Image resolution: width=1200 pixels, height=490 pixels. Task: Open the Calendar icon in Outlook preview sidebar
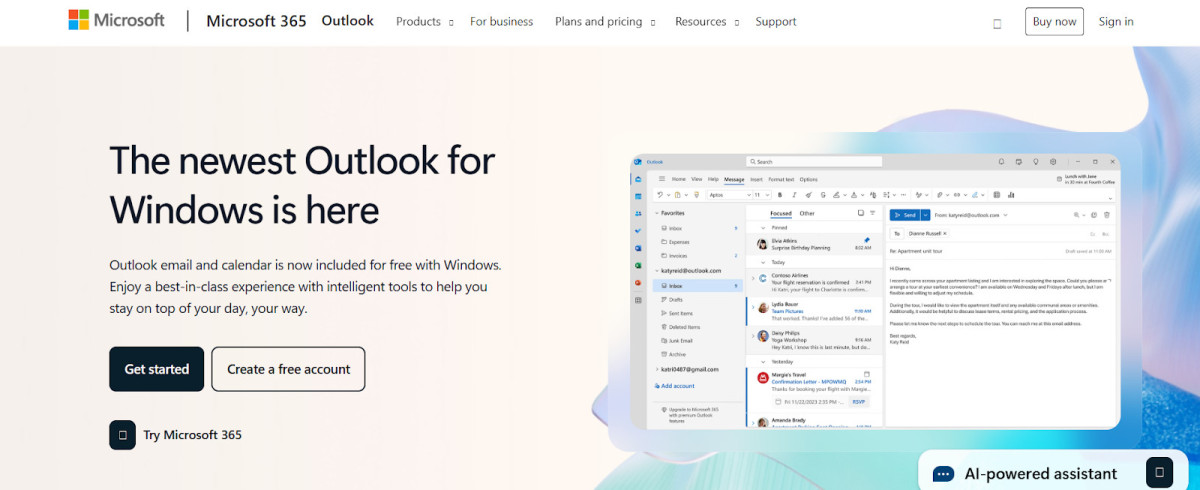[x=638, y=197]
